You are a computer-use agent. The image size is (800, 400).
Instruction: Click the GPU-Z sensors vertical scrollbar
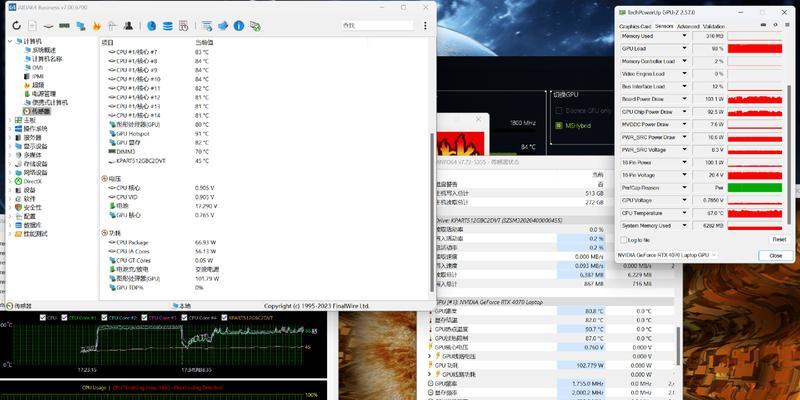[x=789, y=153]
